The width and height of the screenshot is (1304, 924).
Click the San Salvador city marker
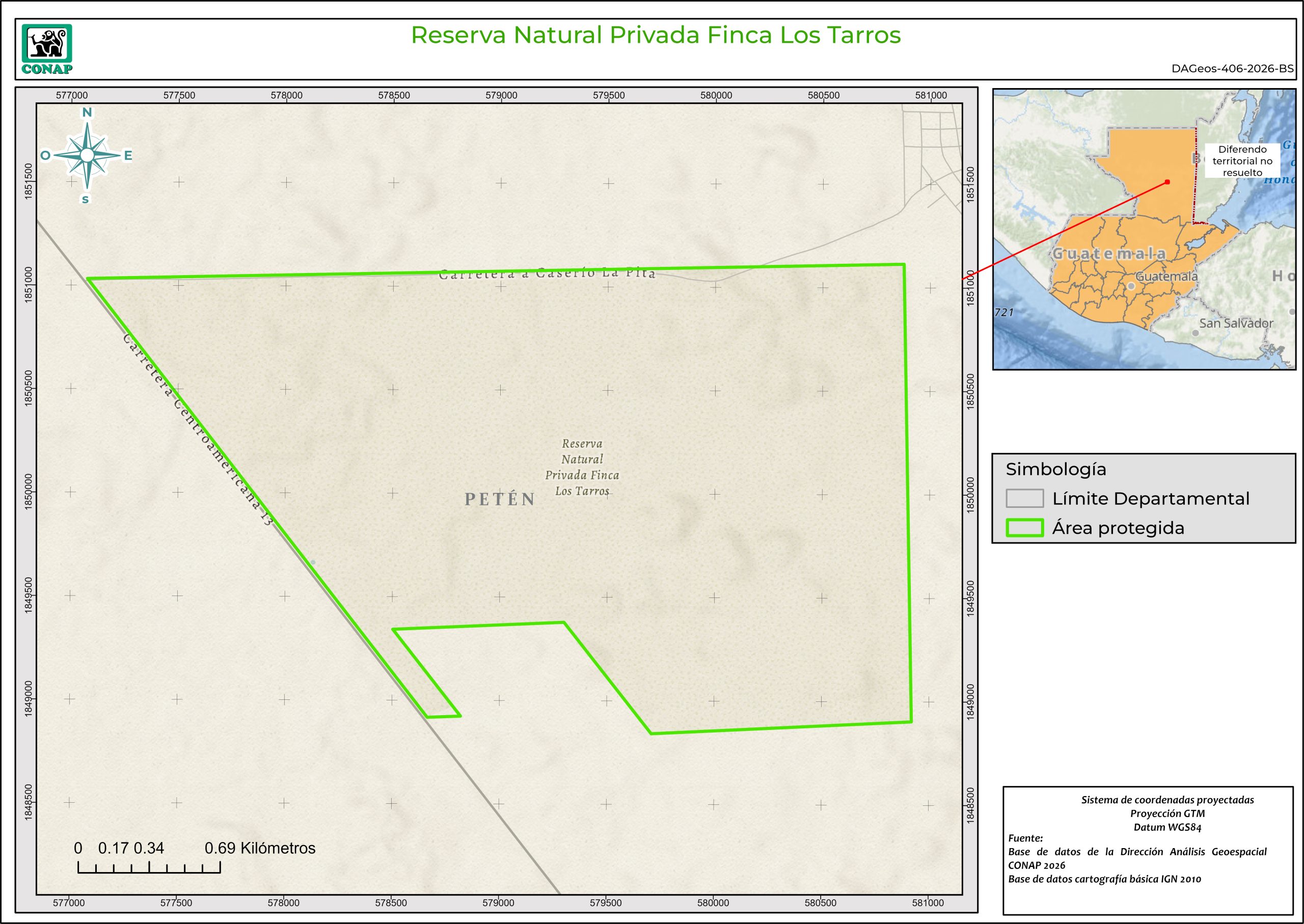pyautogui.click(x=1196, y=333)
